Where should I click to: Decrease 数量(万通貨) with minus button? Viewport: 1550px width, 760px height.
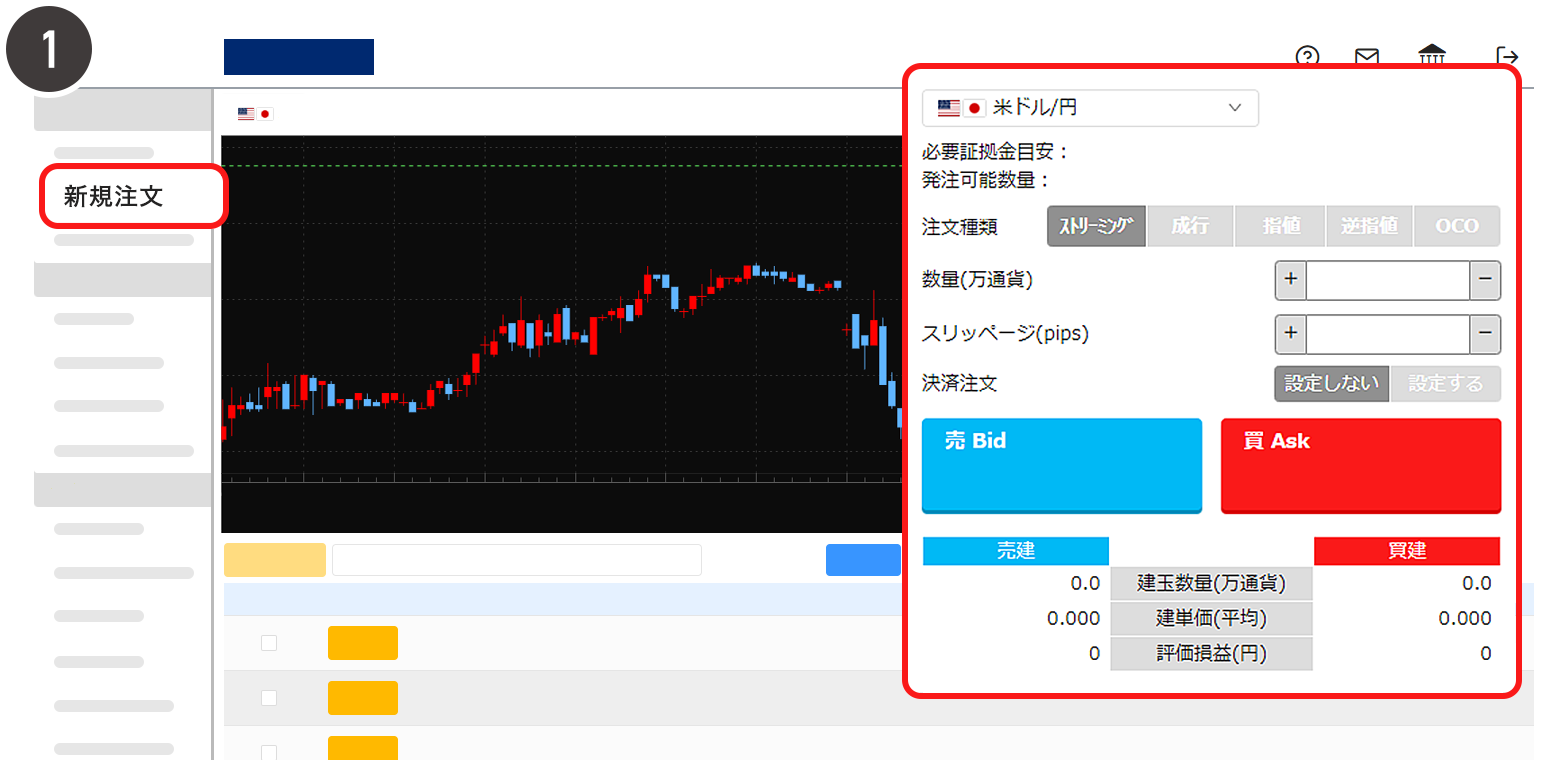pos(1485,280)
